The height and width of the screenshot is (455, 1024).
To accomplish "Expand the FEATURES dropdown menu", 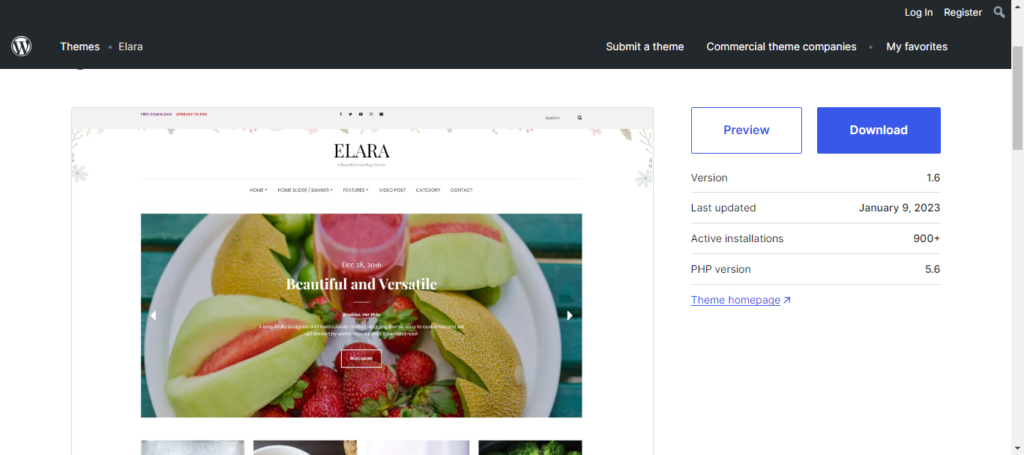I will tap(356, 190).
